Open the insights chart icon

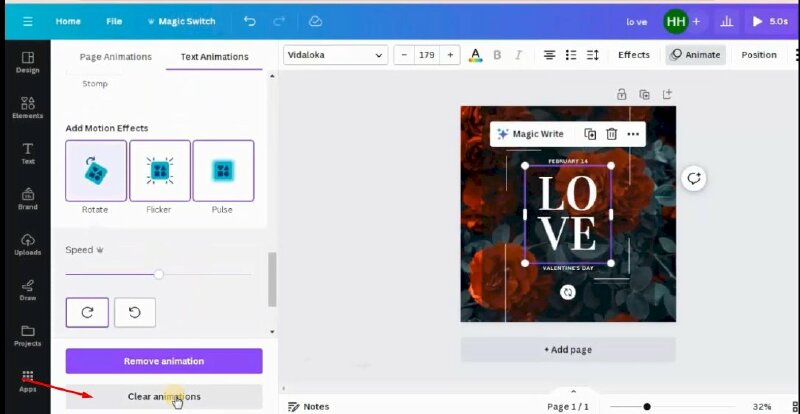click(x=727, y=21)
